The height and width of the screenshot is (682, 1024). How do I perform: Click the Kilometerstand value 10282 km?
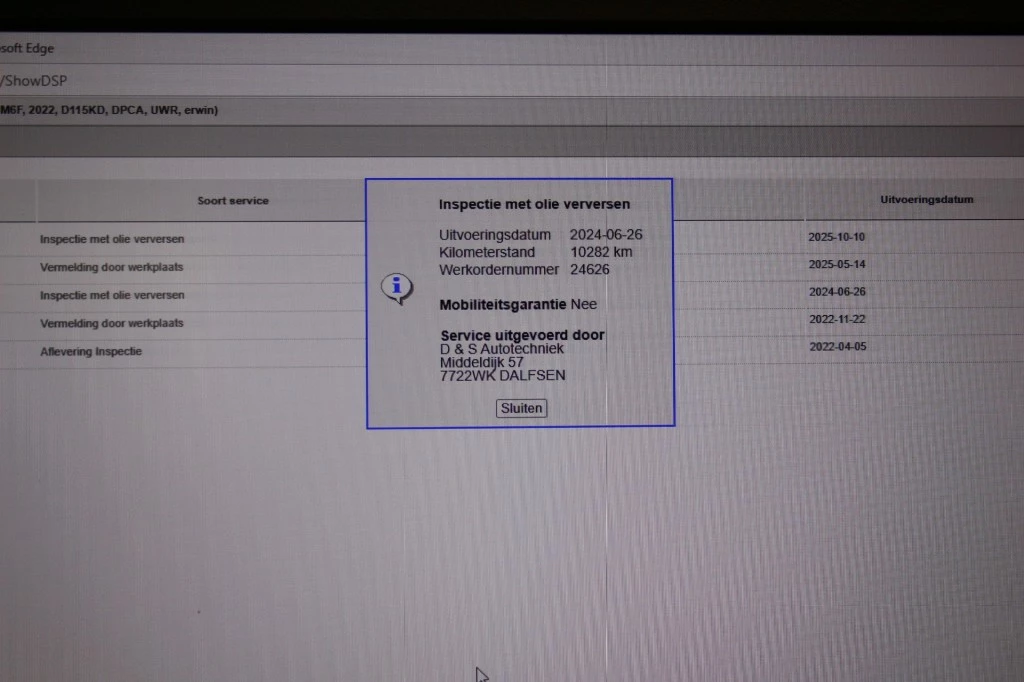coord(601,252)
